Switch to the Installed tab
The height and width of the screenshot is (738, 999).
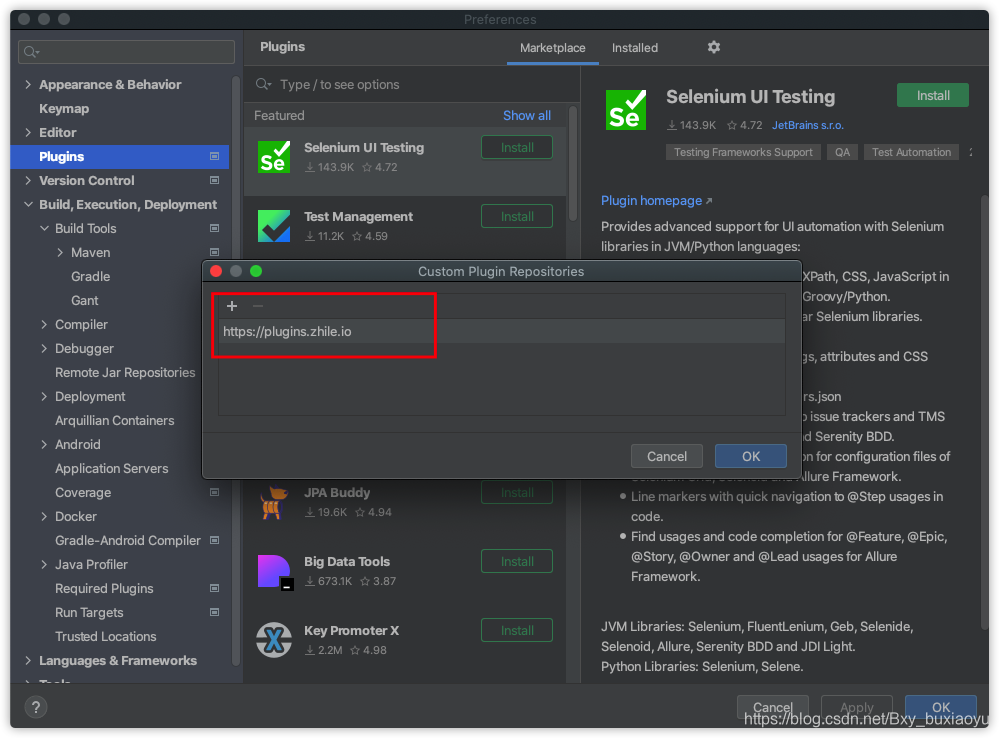coord(634,47)
